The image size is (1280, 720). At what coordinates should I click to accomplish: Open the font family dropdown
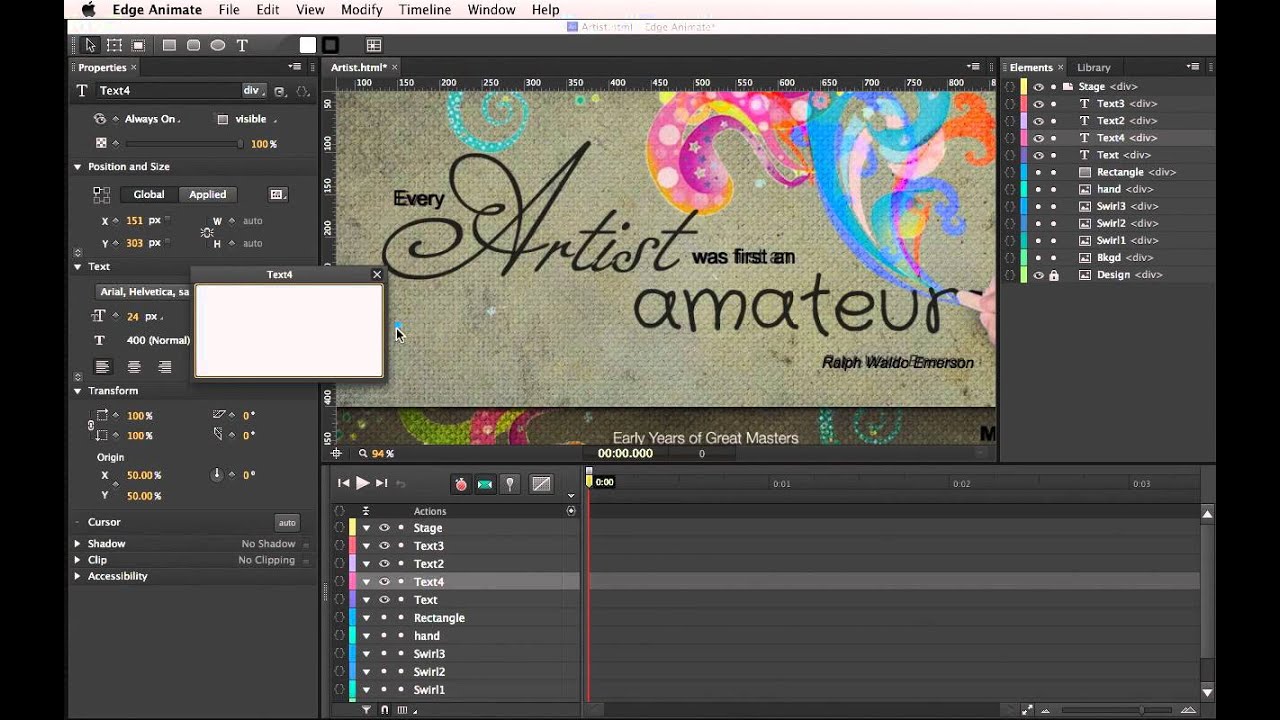coord(144,292)
